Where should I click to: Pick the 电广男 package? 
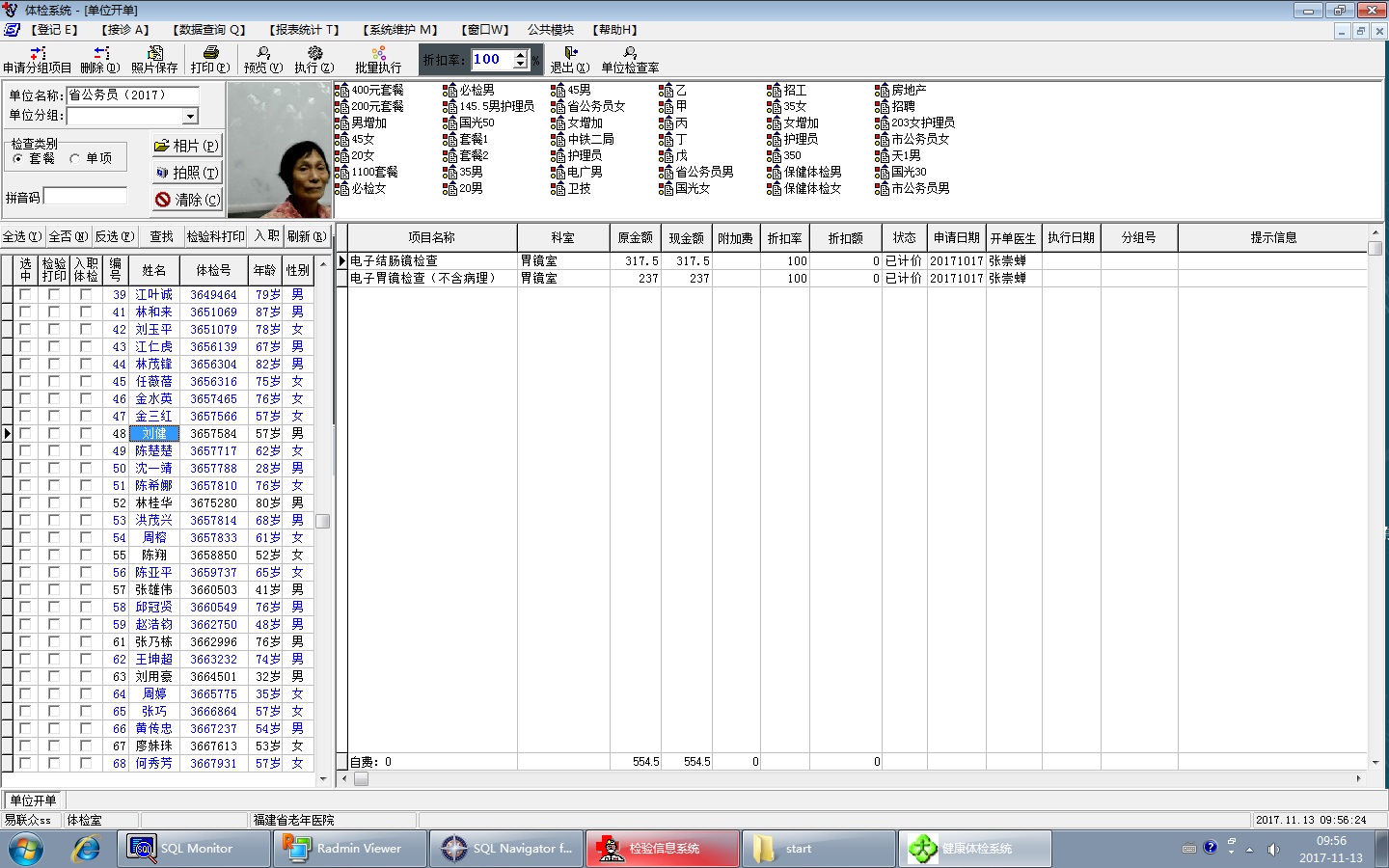577,173
